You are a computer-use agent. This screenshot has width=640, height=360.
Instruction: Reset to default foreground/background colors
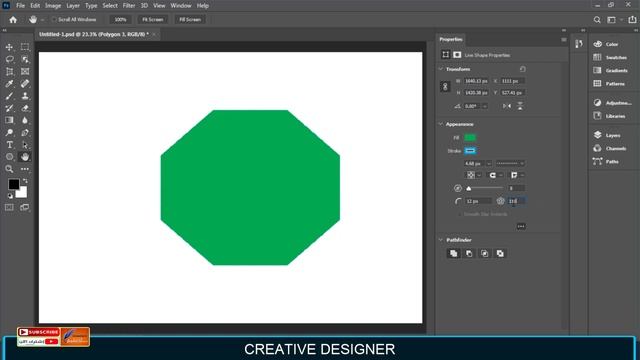point(10,196)
